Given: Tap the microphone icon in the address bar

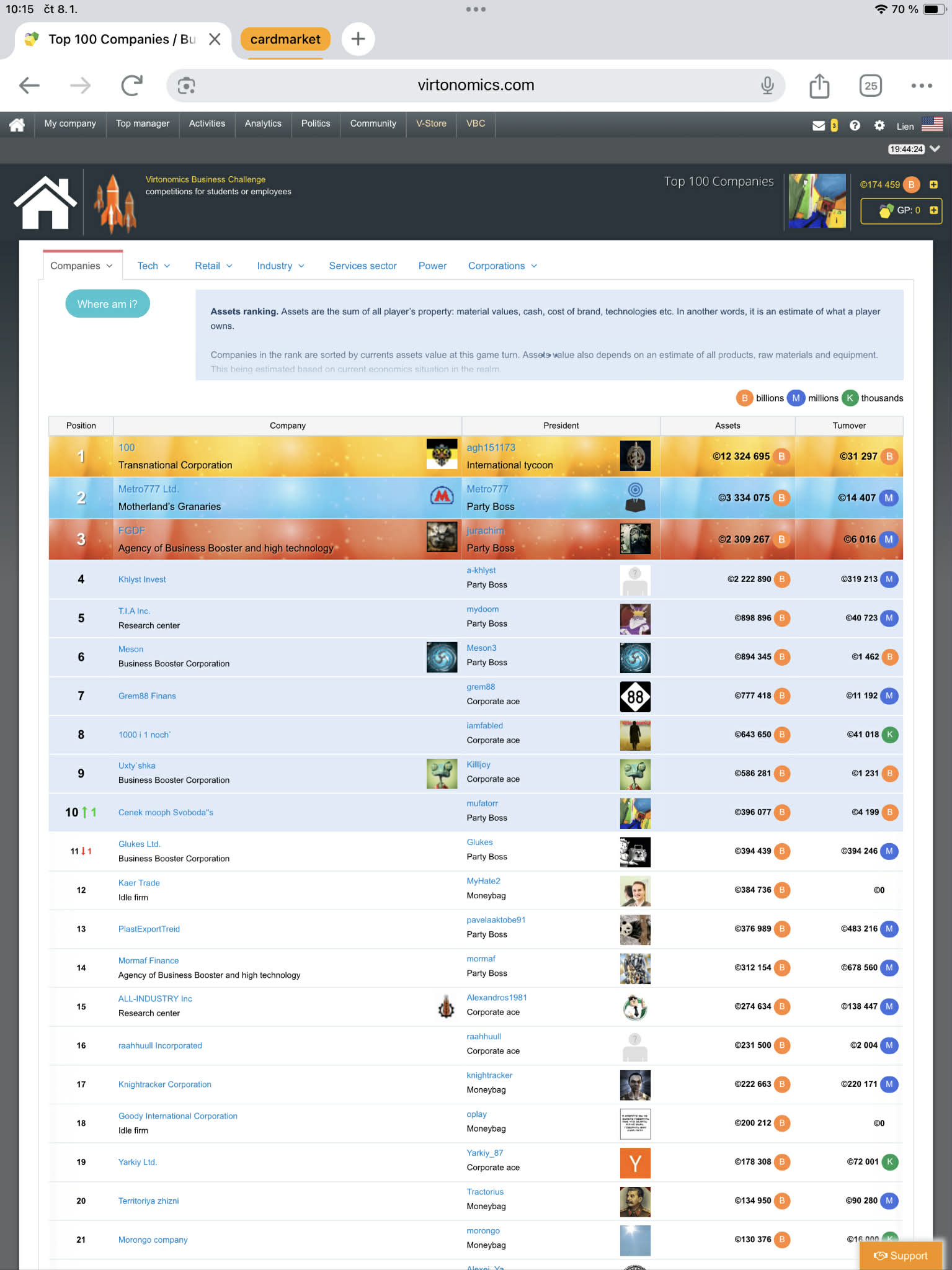Looking at the screenshot, I should click(x=767, y=86).
